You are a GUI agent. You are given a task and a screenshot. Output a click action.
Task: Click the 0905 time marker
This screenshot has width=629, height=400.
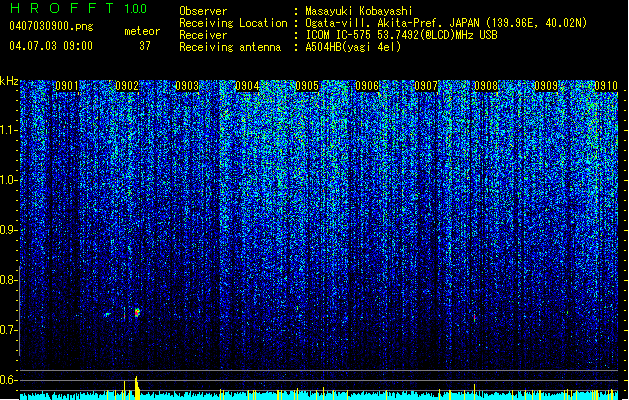(307, 86)
